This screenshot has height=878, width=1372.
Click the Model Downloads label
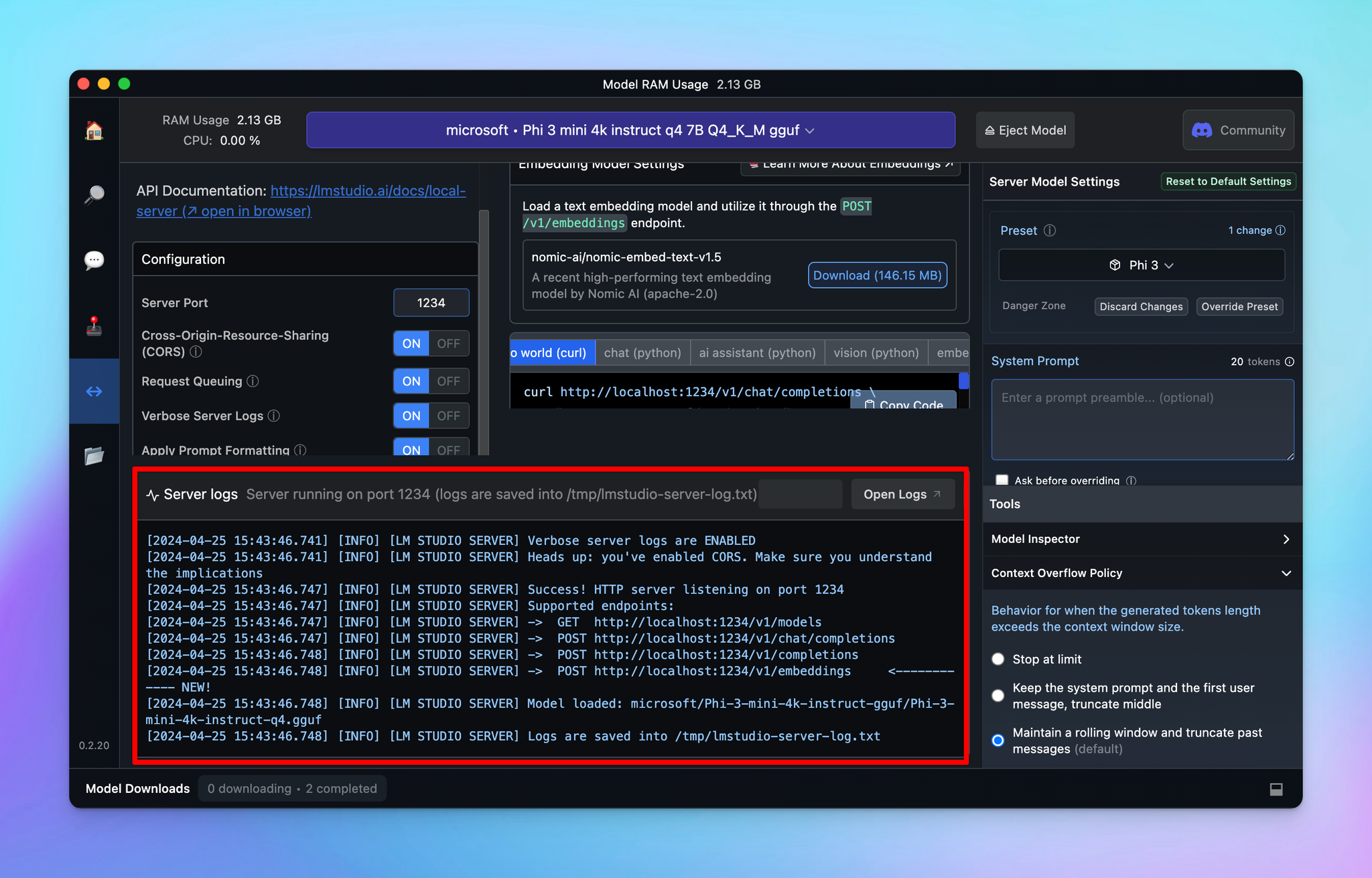[x=137, y=789]
